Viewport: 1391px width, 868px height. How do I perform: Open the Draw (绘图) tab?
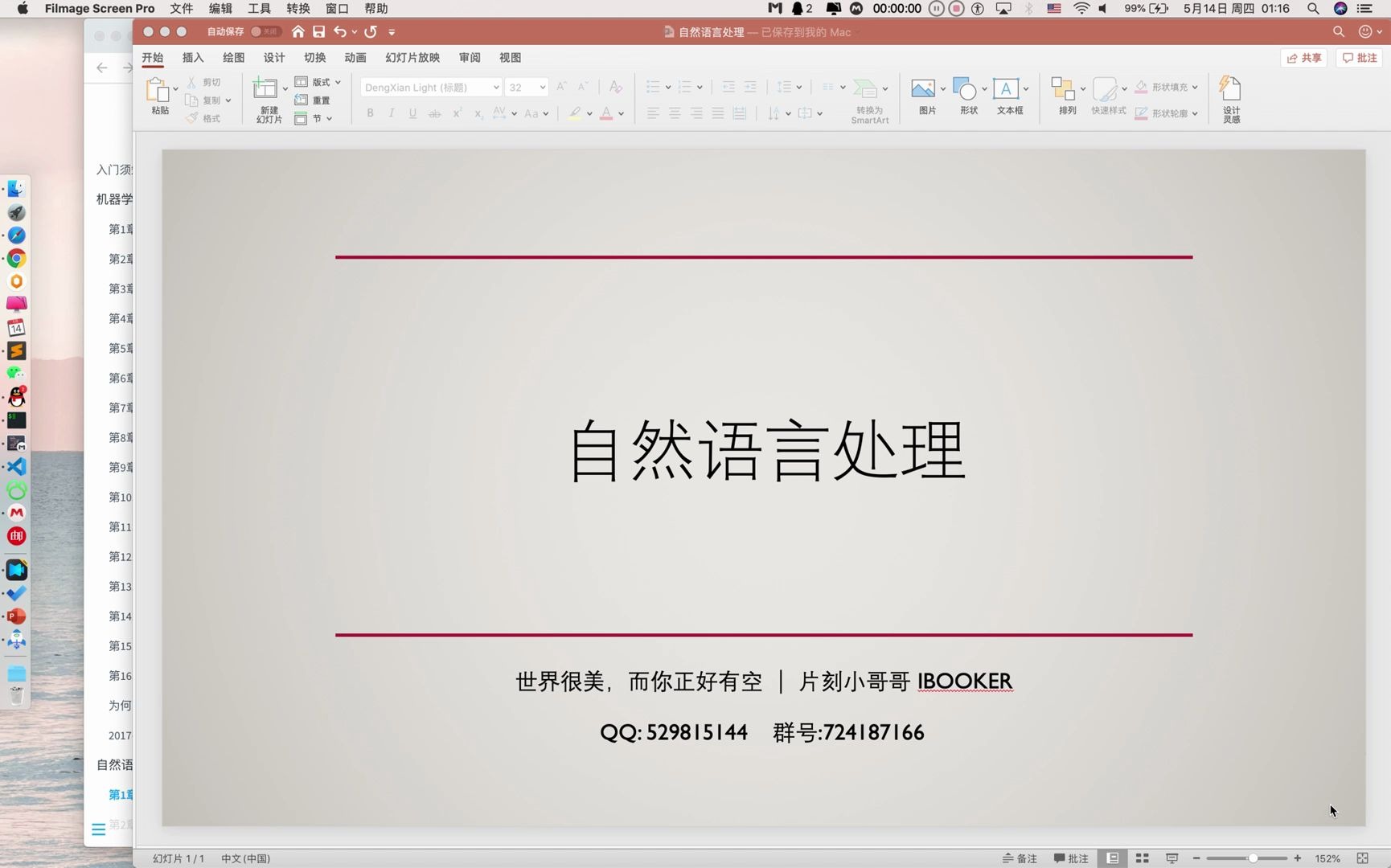[234, 58]
